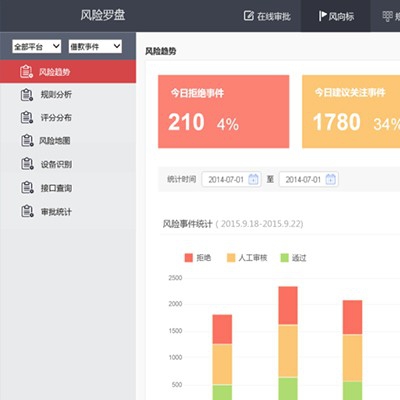Click the tallest middle stacked bar

click(288, 343)
